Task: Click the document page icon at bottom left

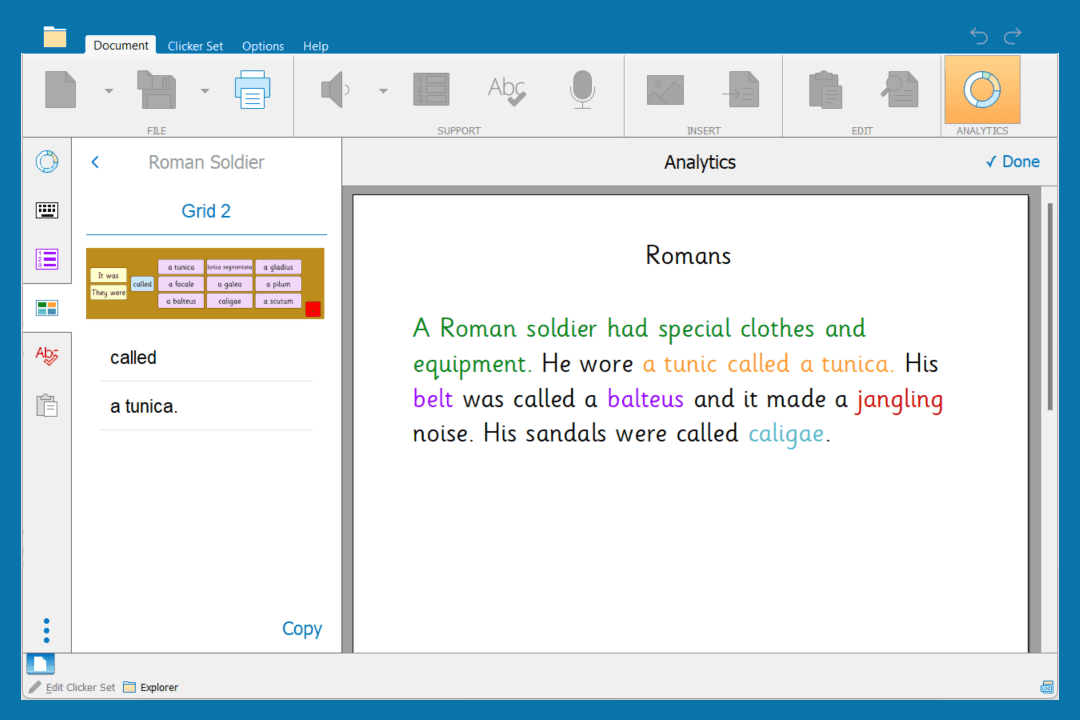Action: (x=40, y=664)
